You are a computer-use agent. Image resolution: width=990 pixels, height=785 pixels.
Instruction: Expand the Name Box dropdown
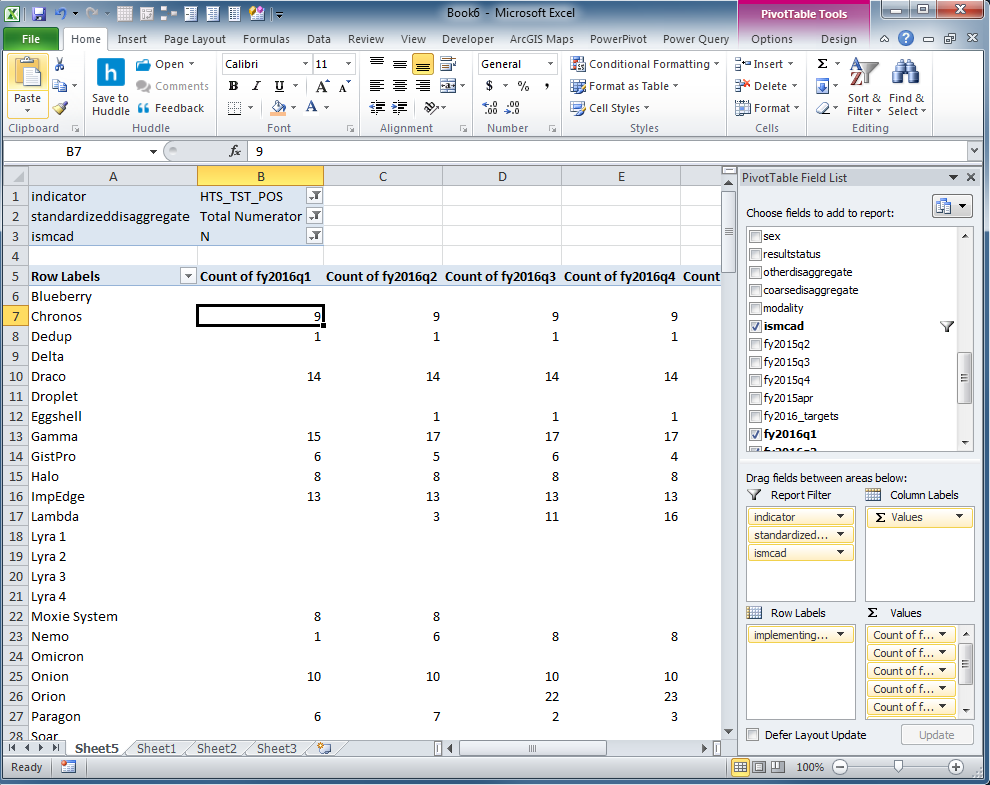point(153,152)
